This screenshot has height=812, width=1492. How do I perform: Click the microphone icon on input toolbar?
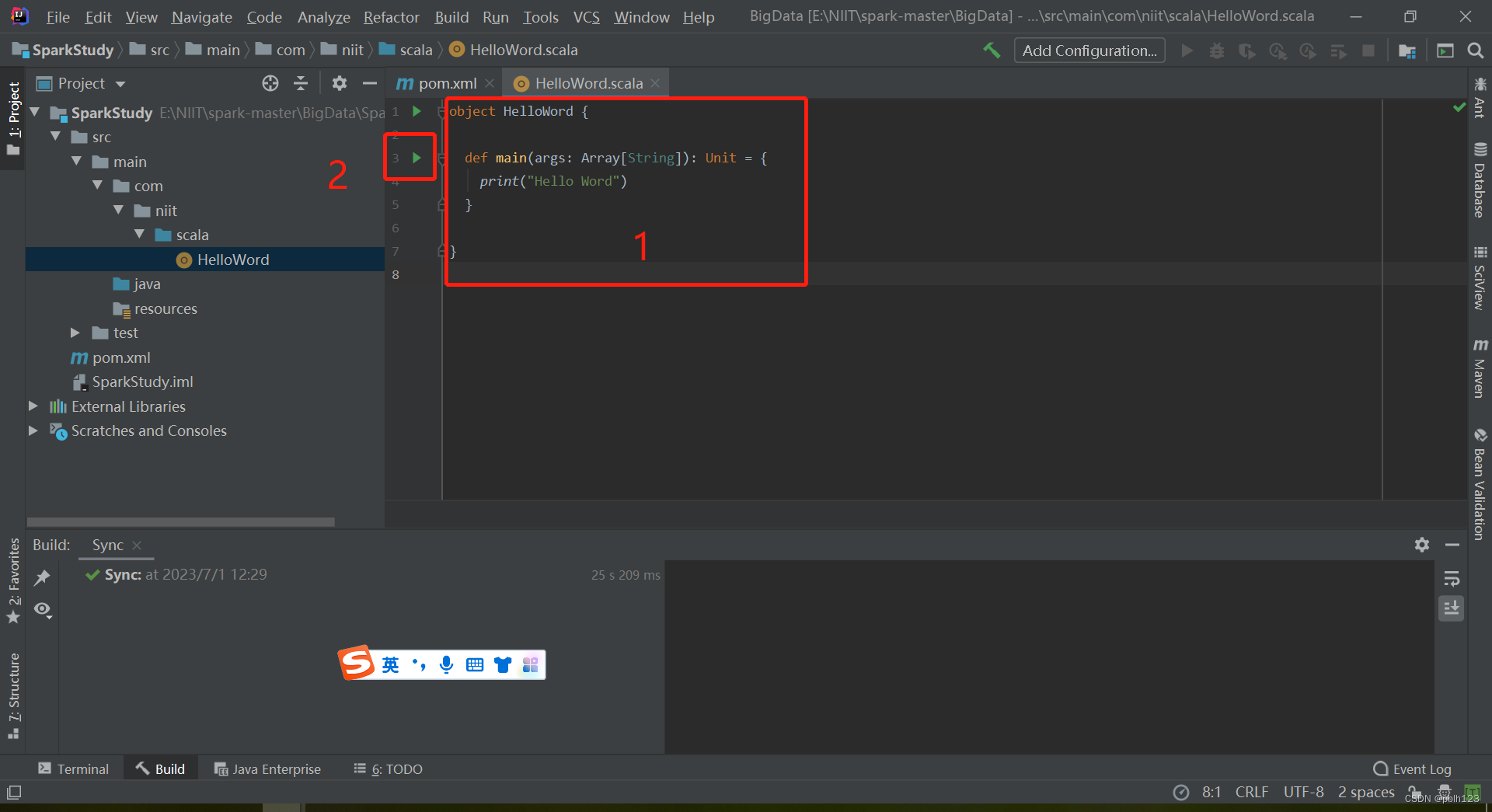(x=446, y=664)
